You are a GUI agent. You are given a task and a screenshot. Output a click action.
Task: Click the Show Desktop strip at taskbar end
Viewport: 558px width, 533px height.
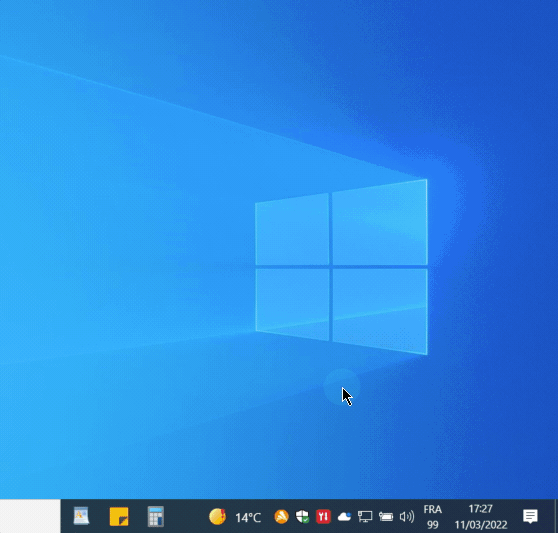click(x=556, y=516)
